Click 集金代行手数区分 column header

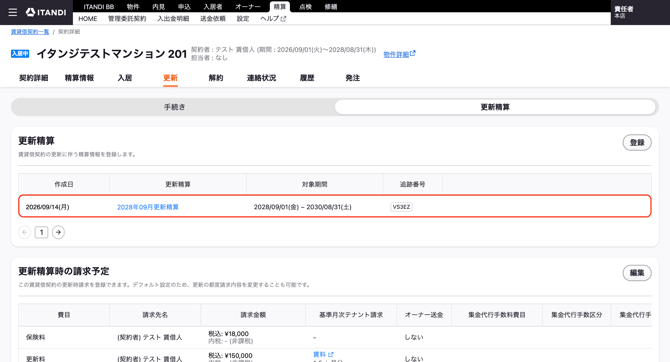(x=576, y=315)
